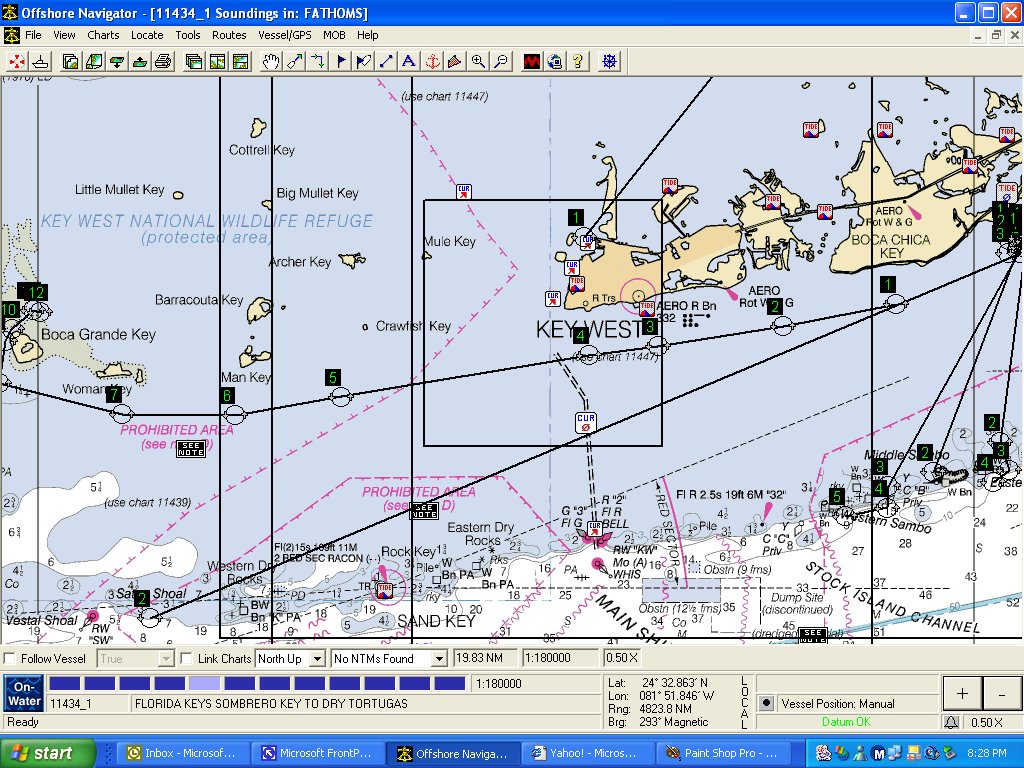Print the chart using the printer icon
This screenshot has width=1024, height=768.
(x=163, y=61)
